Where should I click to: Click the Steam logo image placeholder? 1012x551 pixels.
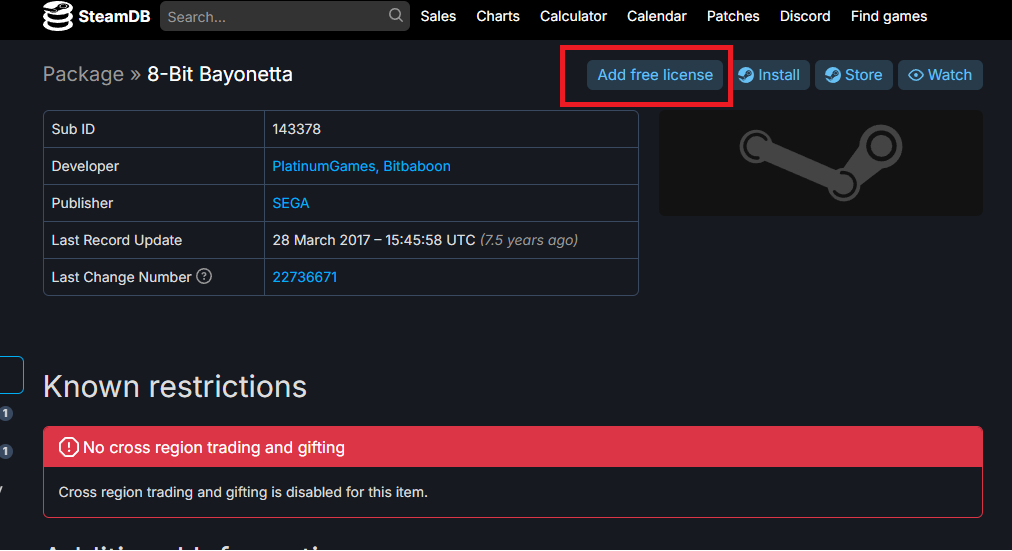point(820,163)
